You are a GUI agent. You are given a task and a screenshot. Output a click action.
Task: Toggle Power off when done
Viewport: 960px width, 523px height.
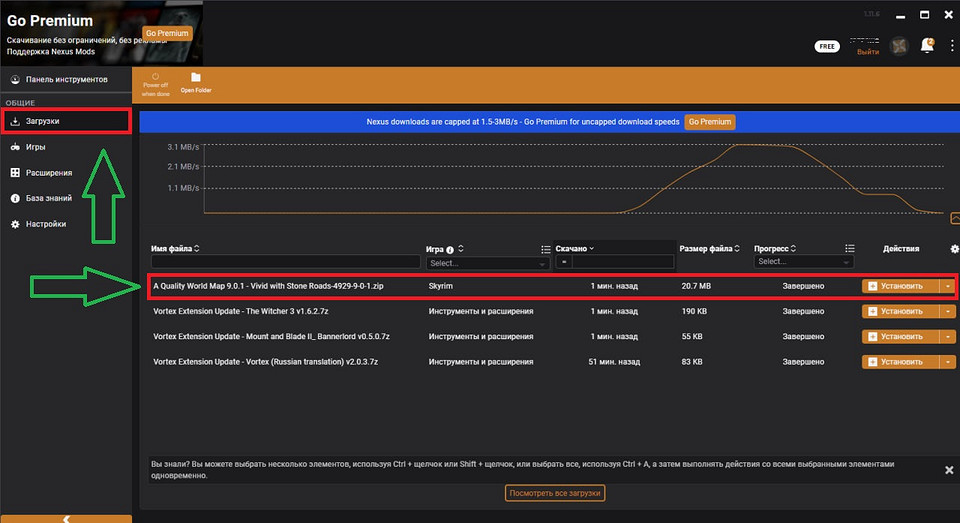[155, 82]
